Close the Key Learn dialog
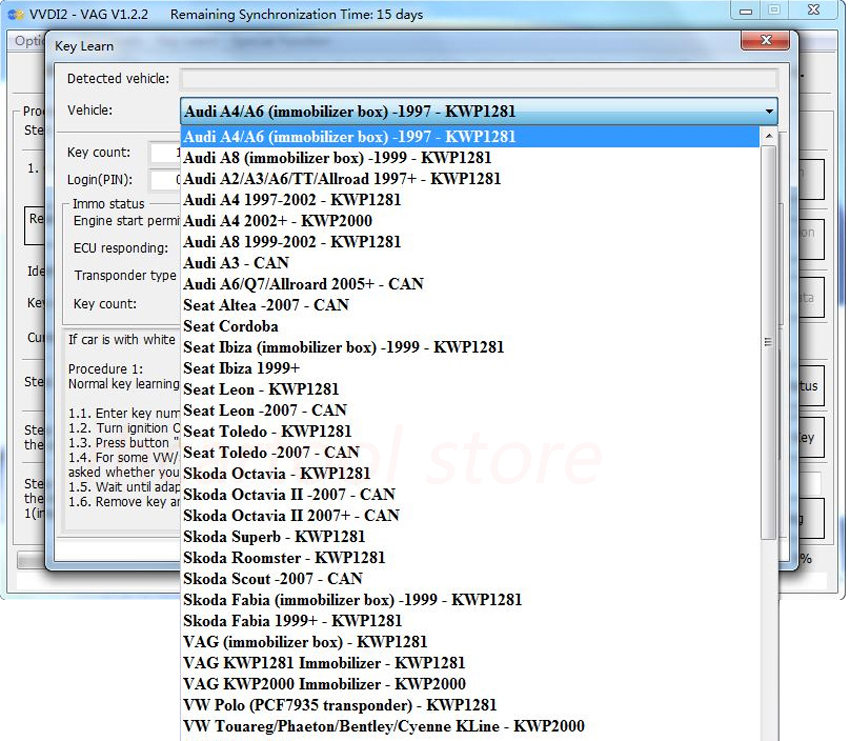 [x=765, y=40]
